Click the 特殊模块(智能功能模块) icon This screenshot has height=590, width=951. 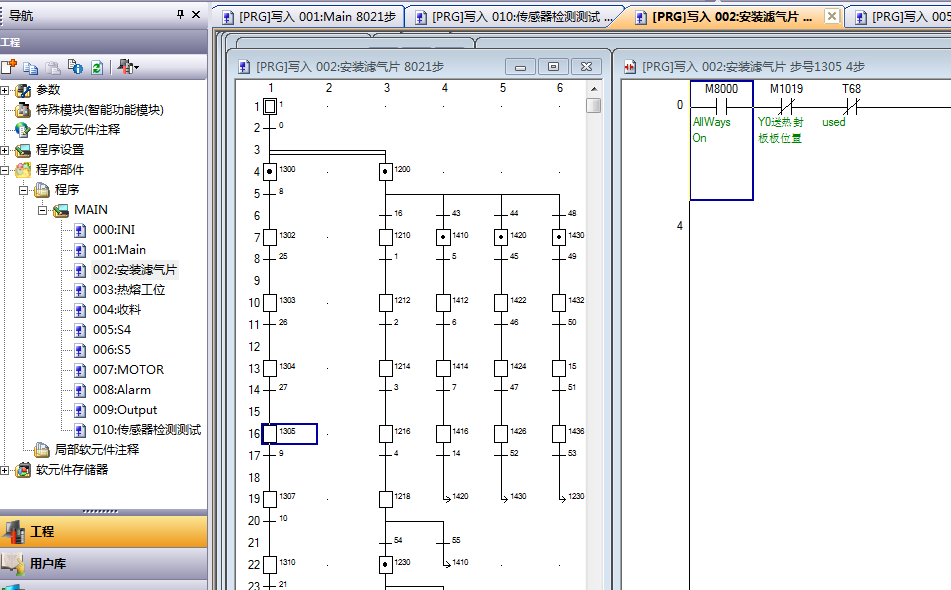point(22,110)
